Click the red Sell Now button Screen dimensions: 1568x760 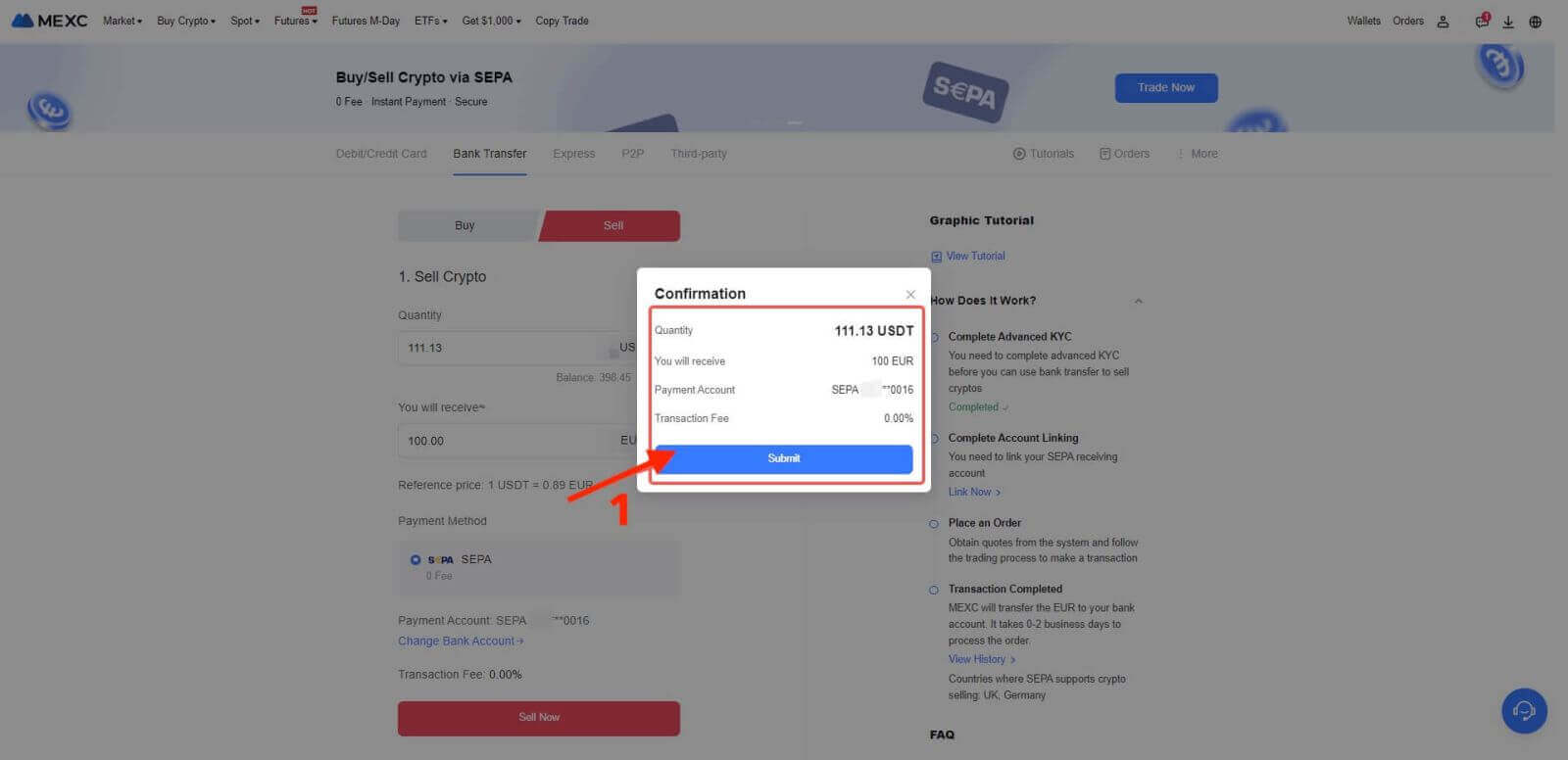coord(539,718)
